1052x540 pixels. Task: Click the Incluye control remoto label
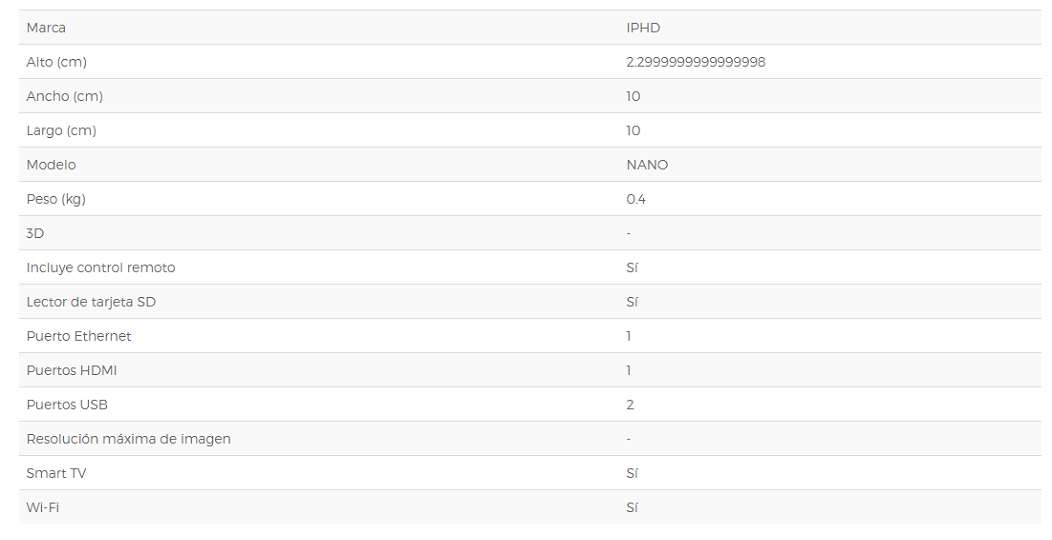pos(101,268)
